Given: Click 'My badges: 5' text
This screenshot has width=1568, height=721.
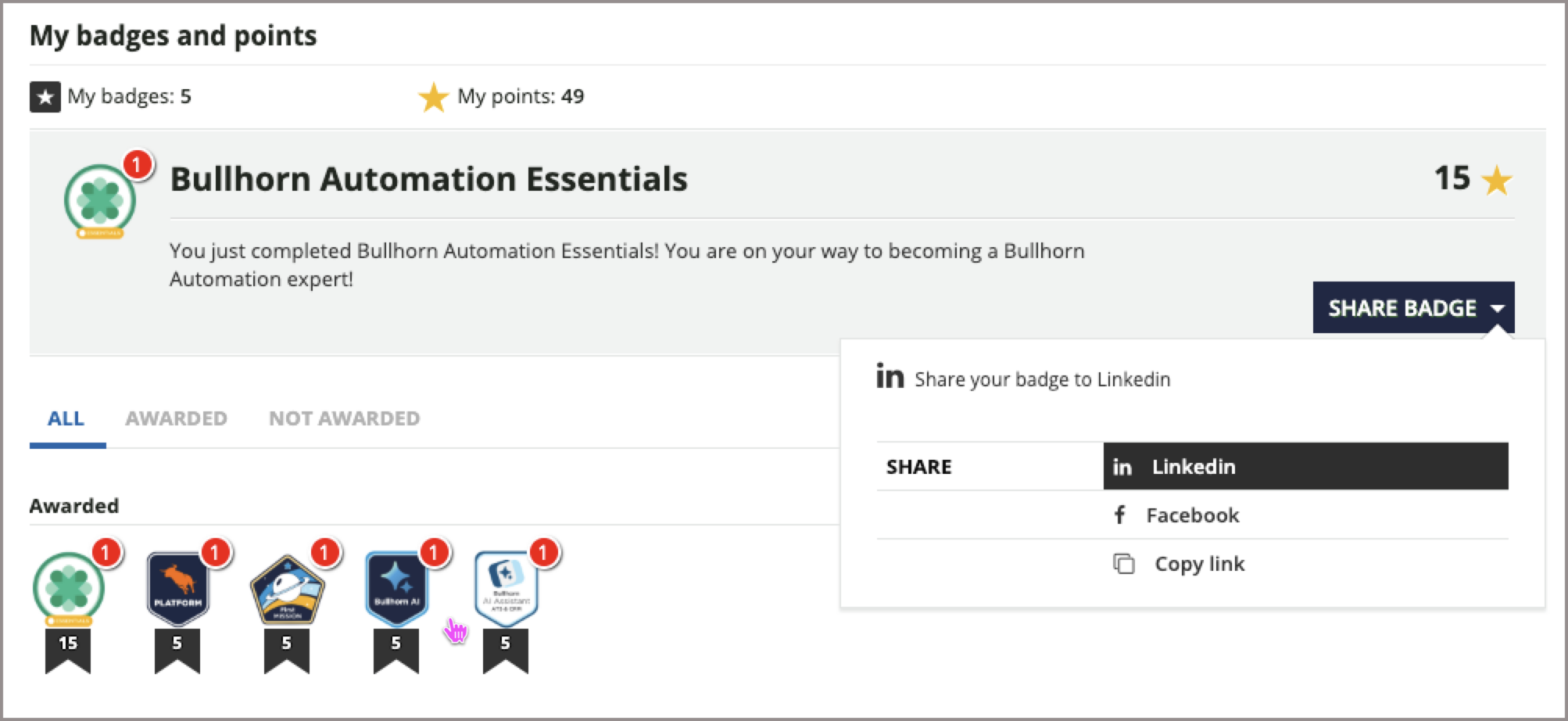Looking at the screenshot, I should click(x=129, y=96).
